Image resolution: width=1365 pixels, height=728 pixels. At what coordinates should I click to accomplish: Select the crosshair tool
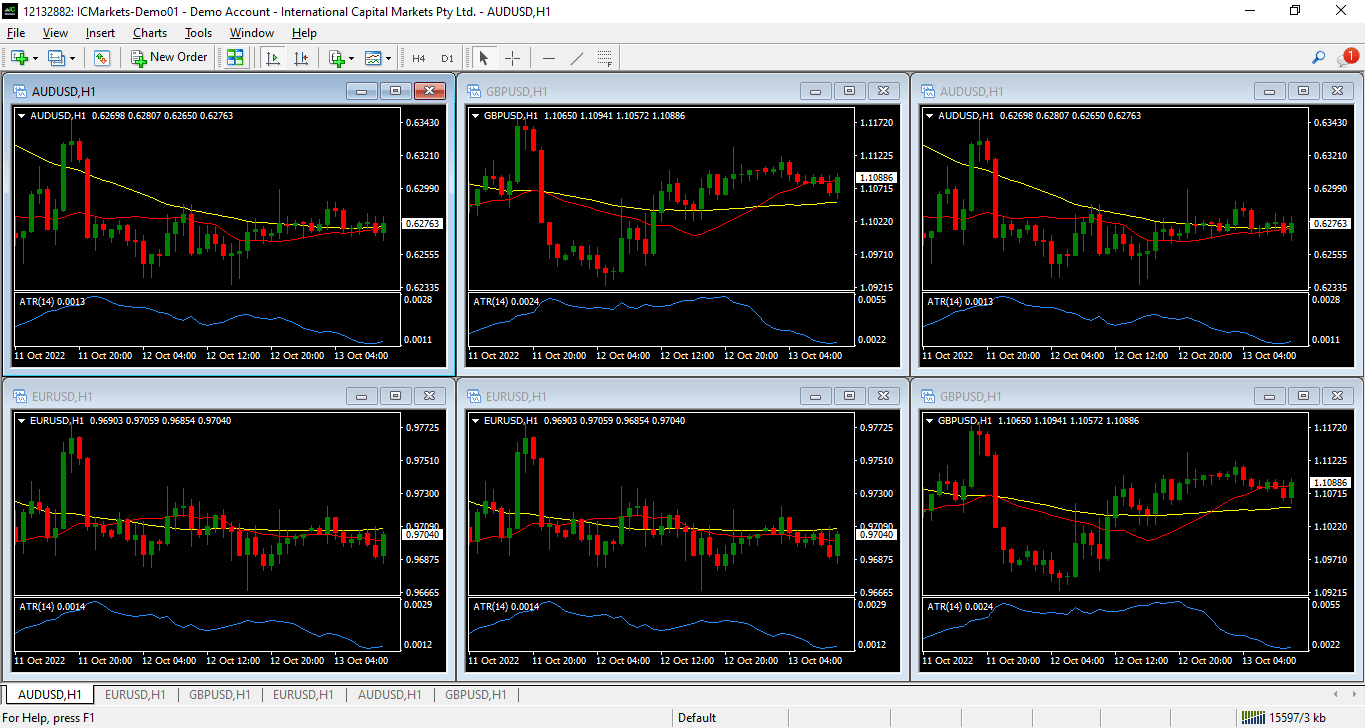[512, 58]
